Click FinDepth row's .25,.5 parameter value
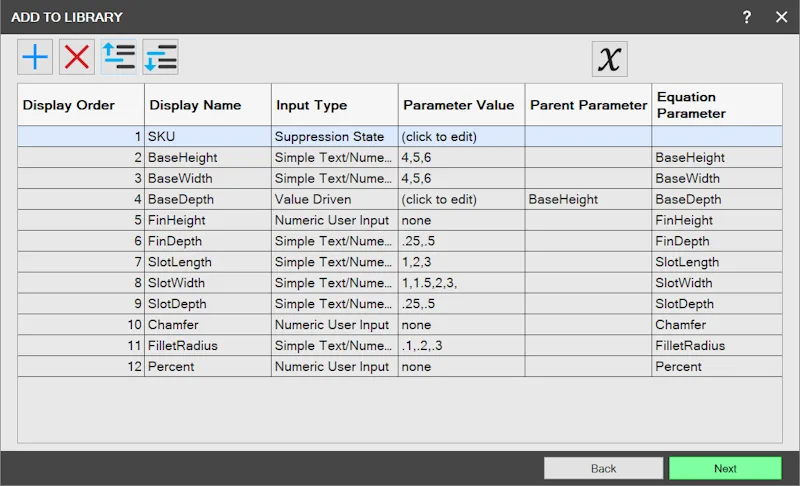 tap(461, 241)
